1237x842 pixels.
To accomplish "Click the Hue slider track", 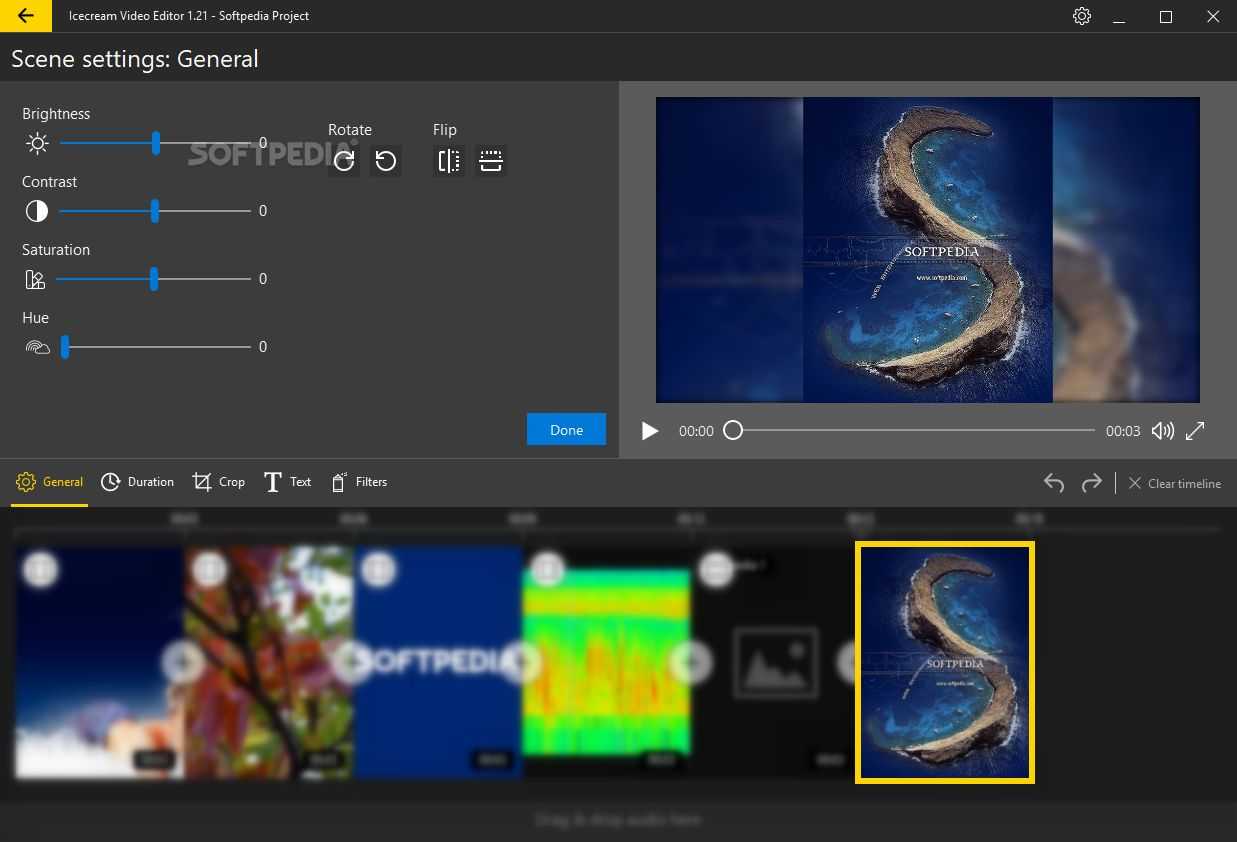I will click(x=155, y=347).
